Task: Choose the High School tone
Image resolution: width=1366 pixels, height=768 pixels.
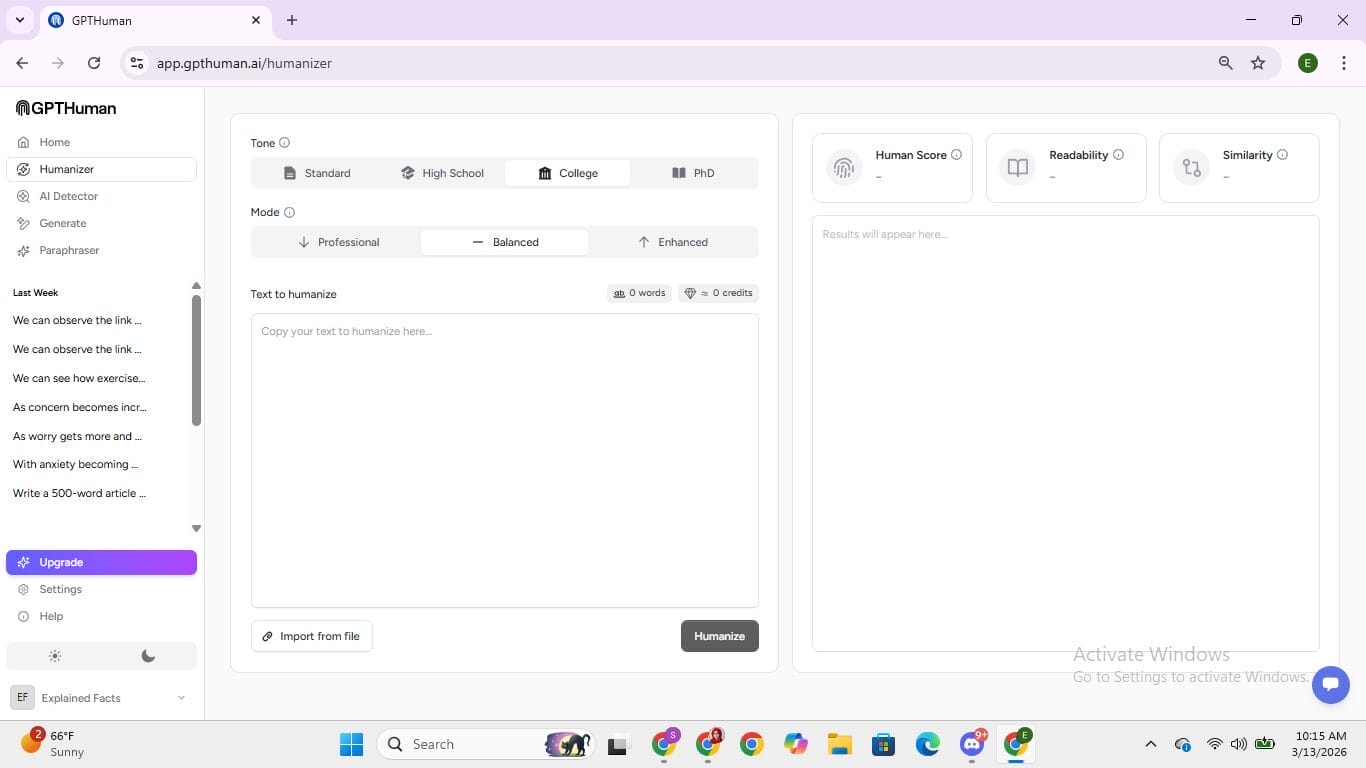Action: pyautogui.click(x=442, y=173)
